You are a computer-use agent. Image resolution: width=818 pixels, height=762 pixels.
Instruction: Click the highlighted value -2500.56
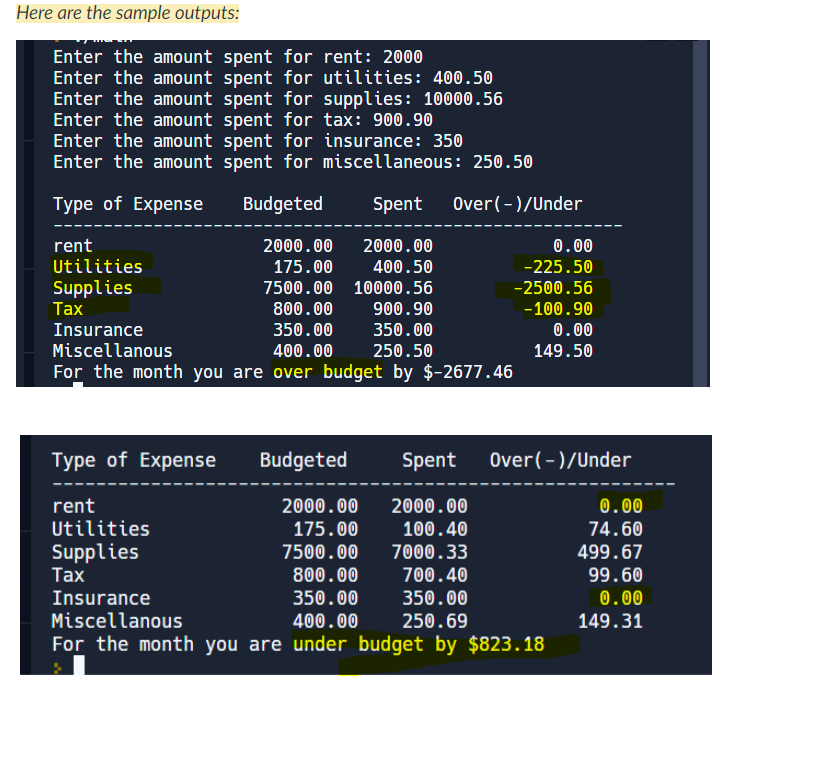[x=553, y=288]
